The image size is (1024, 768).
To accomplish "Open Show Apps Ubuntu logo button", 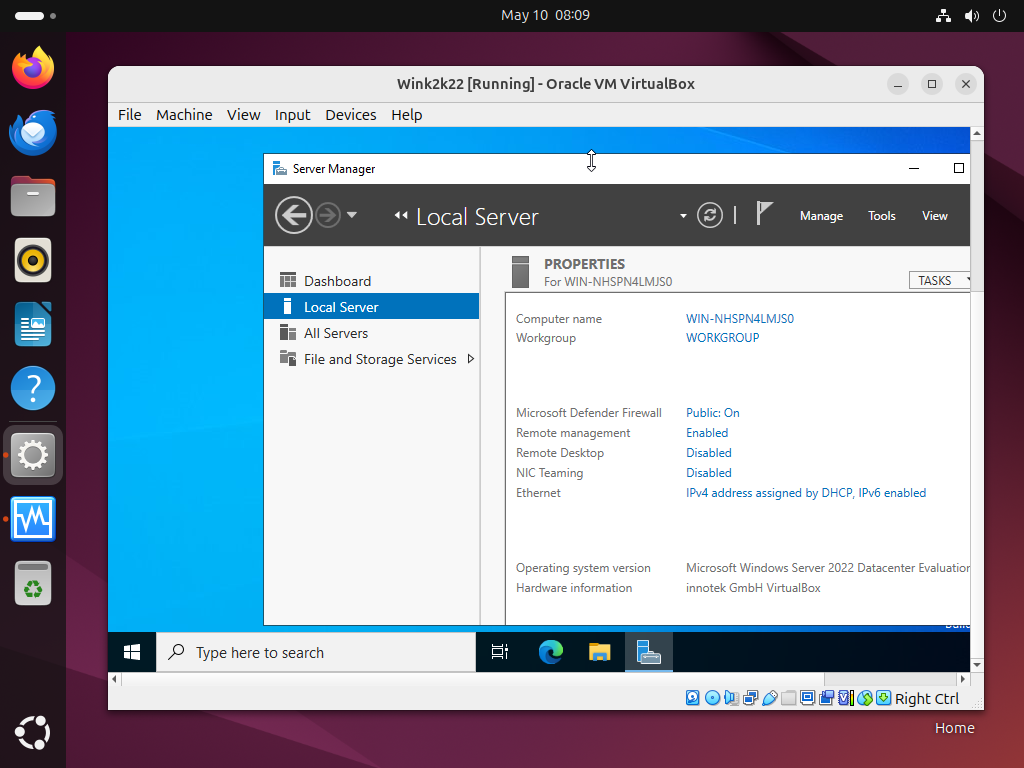I will tap(33, 732).
